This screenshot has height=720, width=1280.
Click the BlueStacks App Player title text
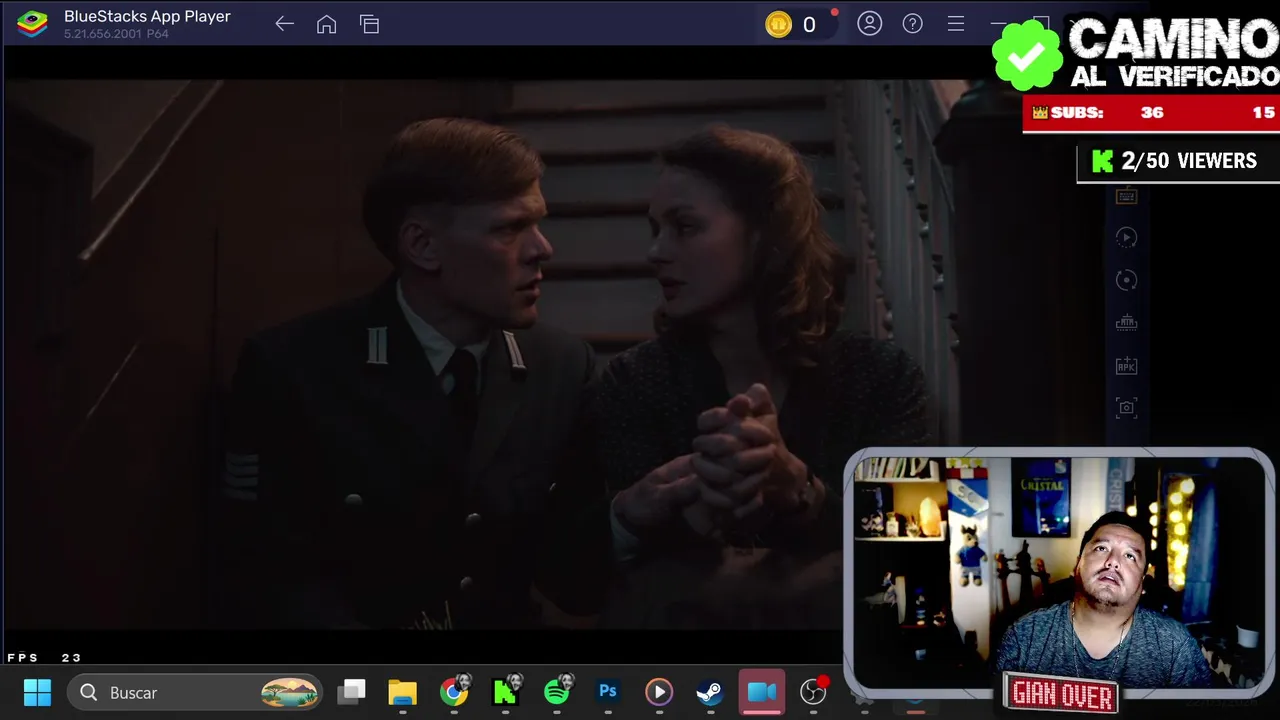click(147, 16)
